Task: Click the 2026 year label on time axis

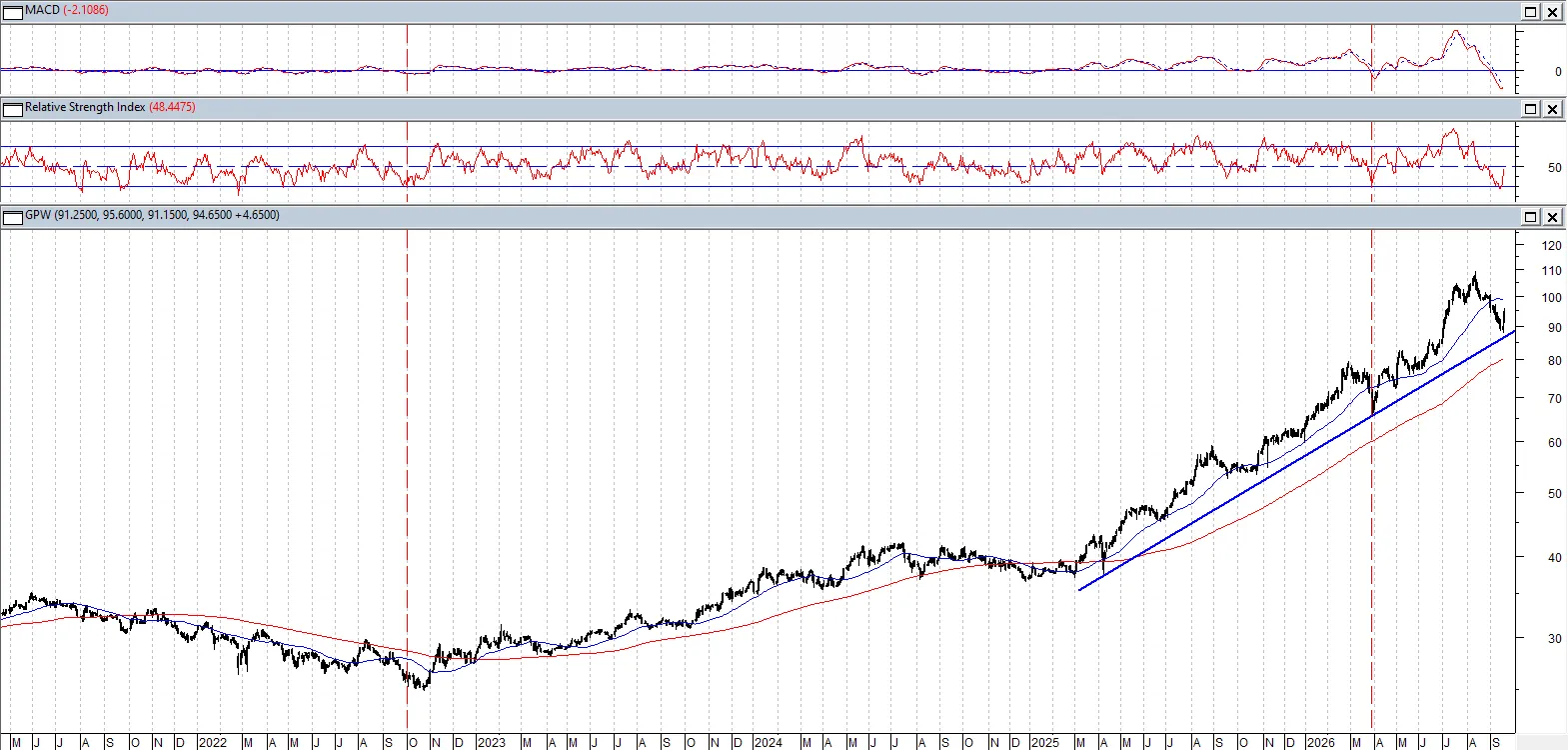Action: click(1320, 742)
